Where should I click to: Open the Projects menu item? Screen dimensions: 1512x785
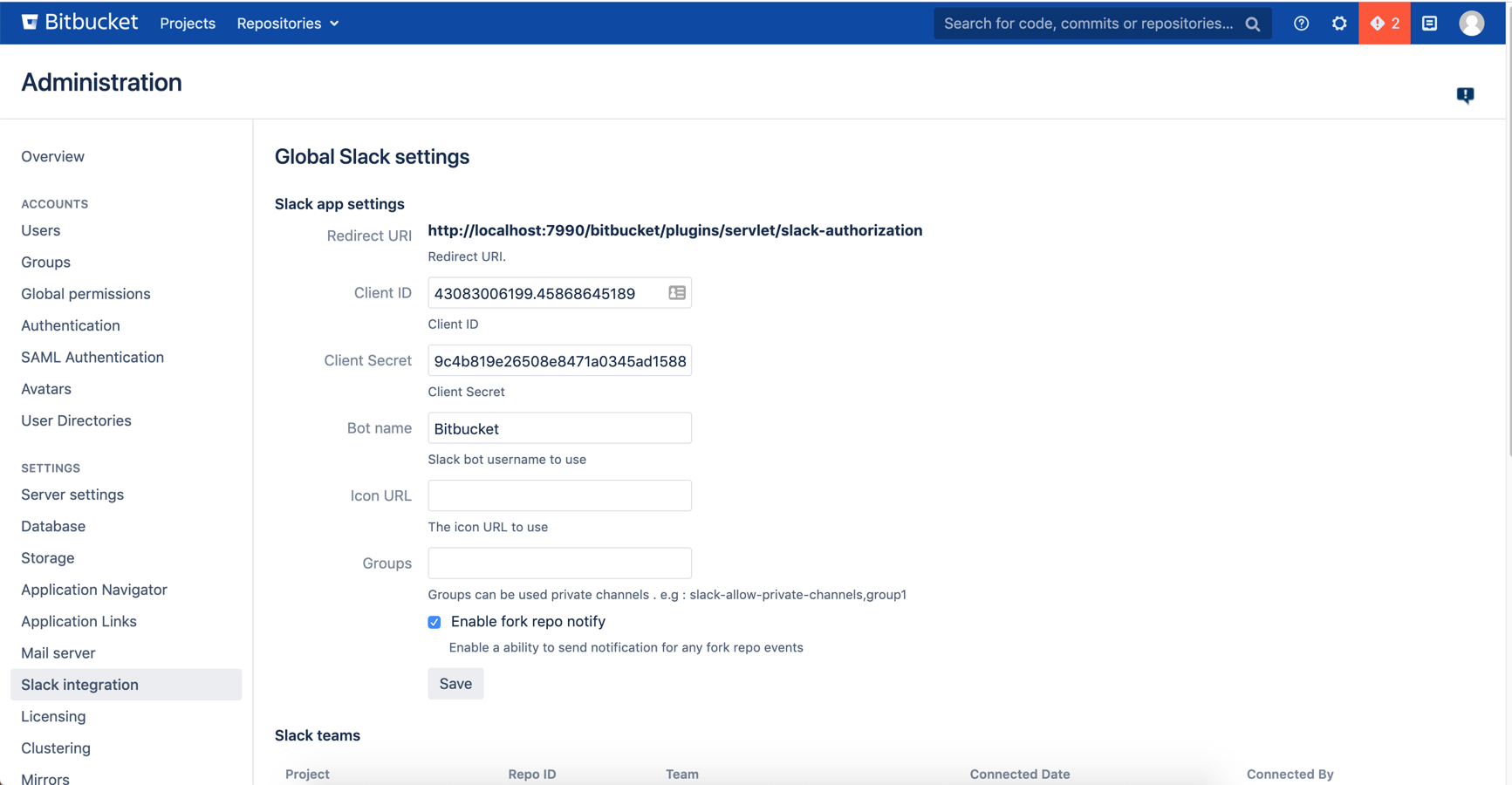point(188,24)
